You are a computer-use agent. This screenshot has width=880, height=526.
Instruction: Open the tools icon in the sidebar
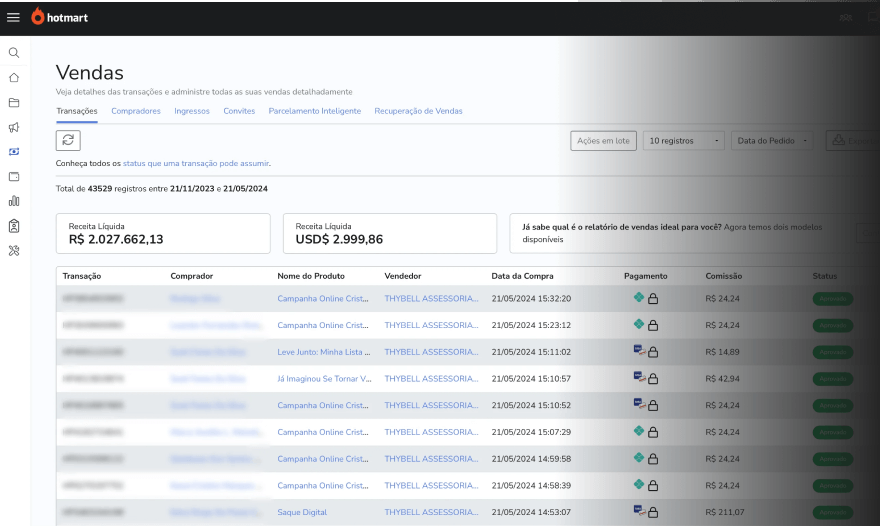(14, 250)
